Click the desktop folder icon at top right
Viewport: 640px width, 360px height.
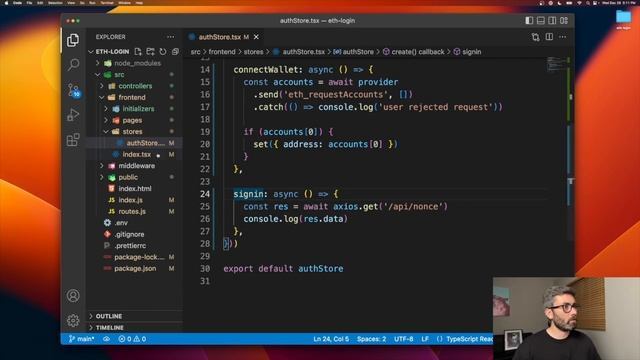point(623,18)
